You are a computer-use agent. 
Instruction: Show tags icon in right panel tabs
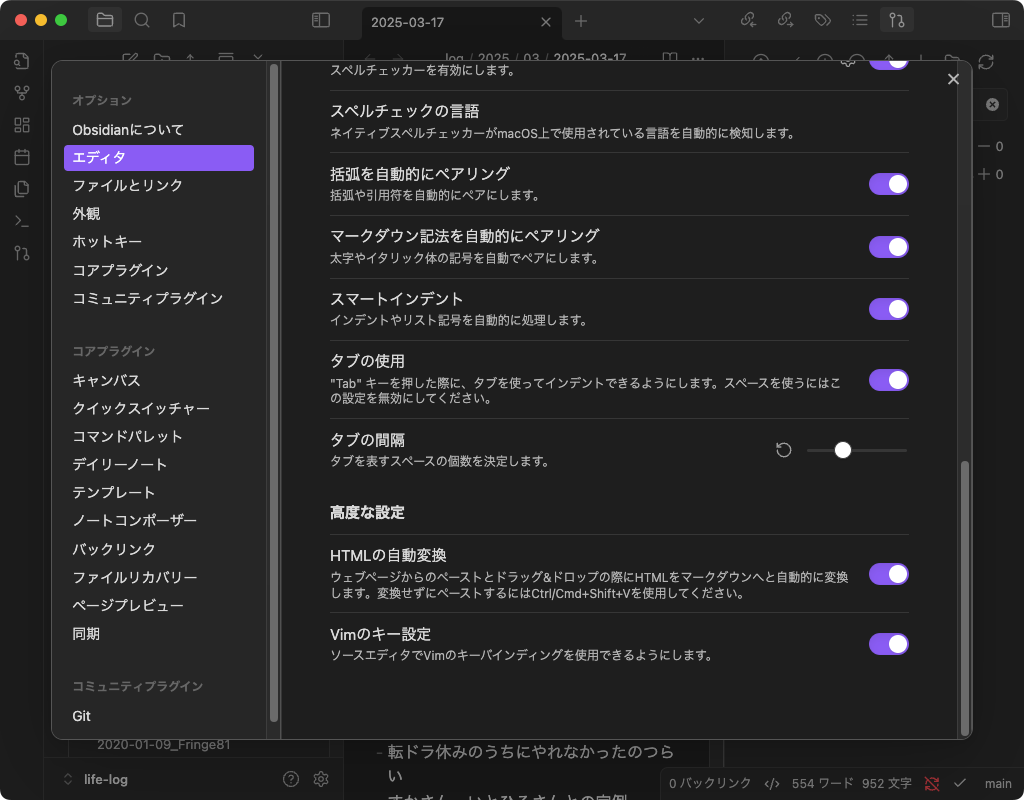tap(823, 20)
